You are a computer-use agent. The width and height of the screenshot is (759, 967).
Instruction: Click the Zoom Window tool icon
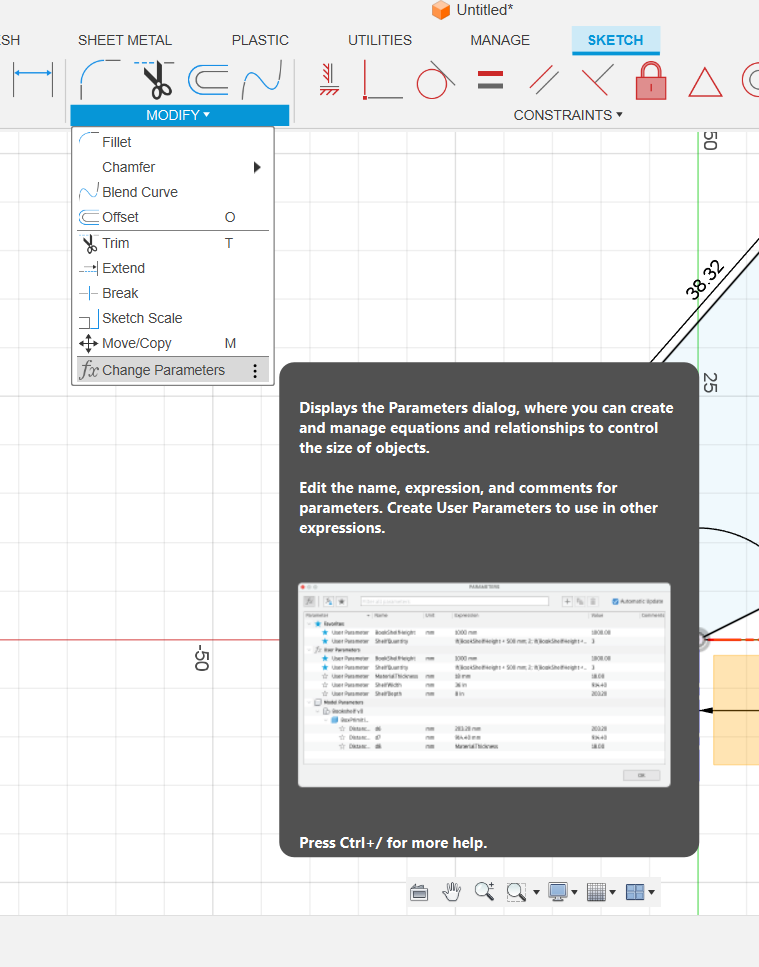[x=516, y=892]
